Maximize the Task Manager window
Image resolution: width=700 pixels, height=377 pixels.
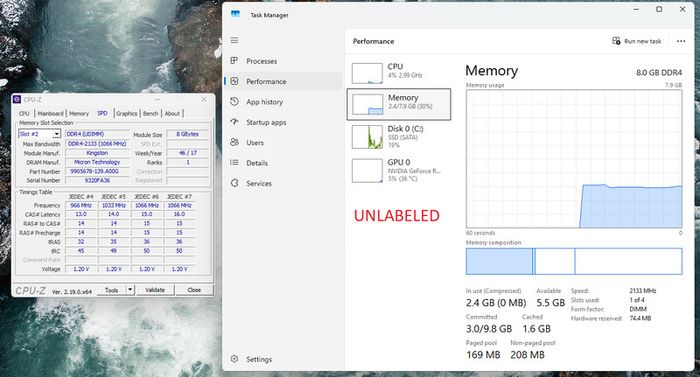(659, 9)
